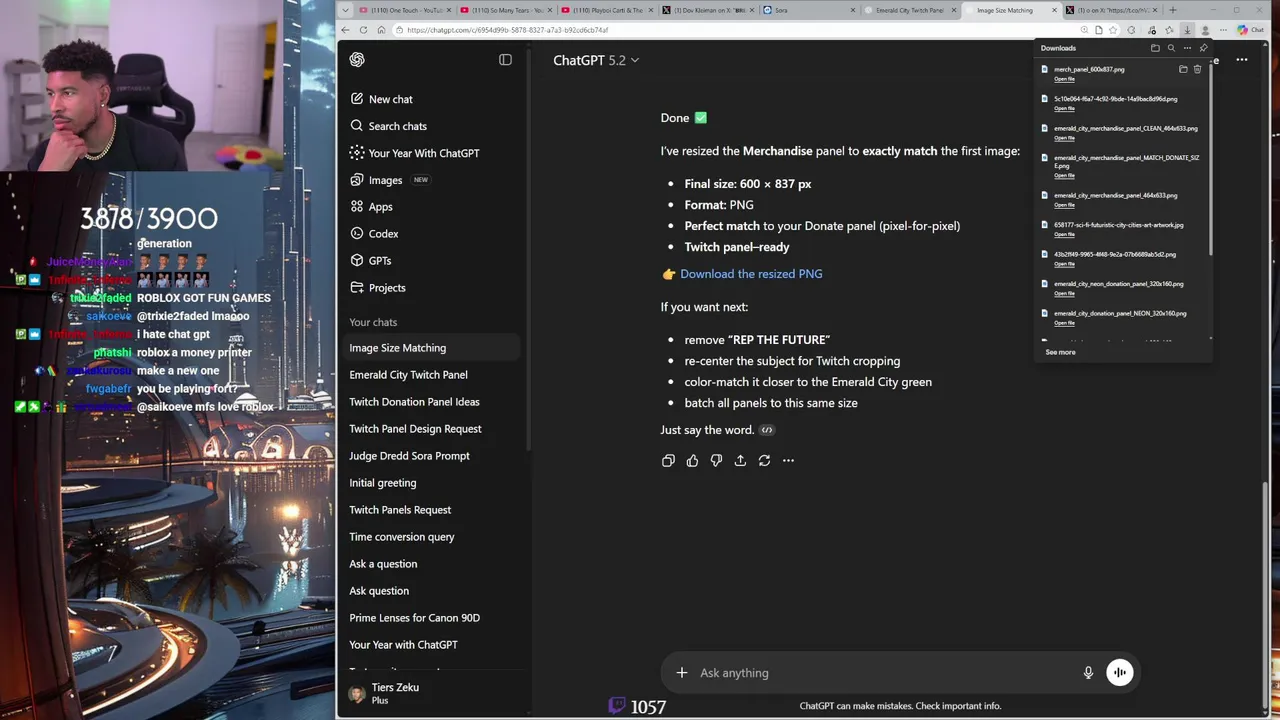Click the Search chats magnifier icon
The image size is (1280, 720).
click(x=357, y=126)
